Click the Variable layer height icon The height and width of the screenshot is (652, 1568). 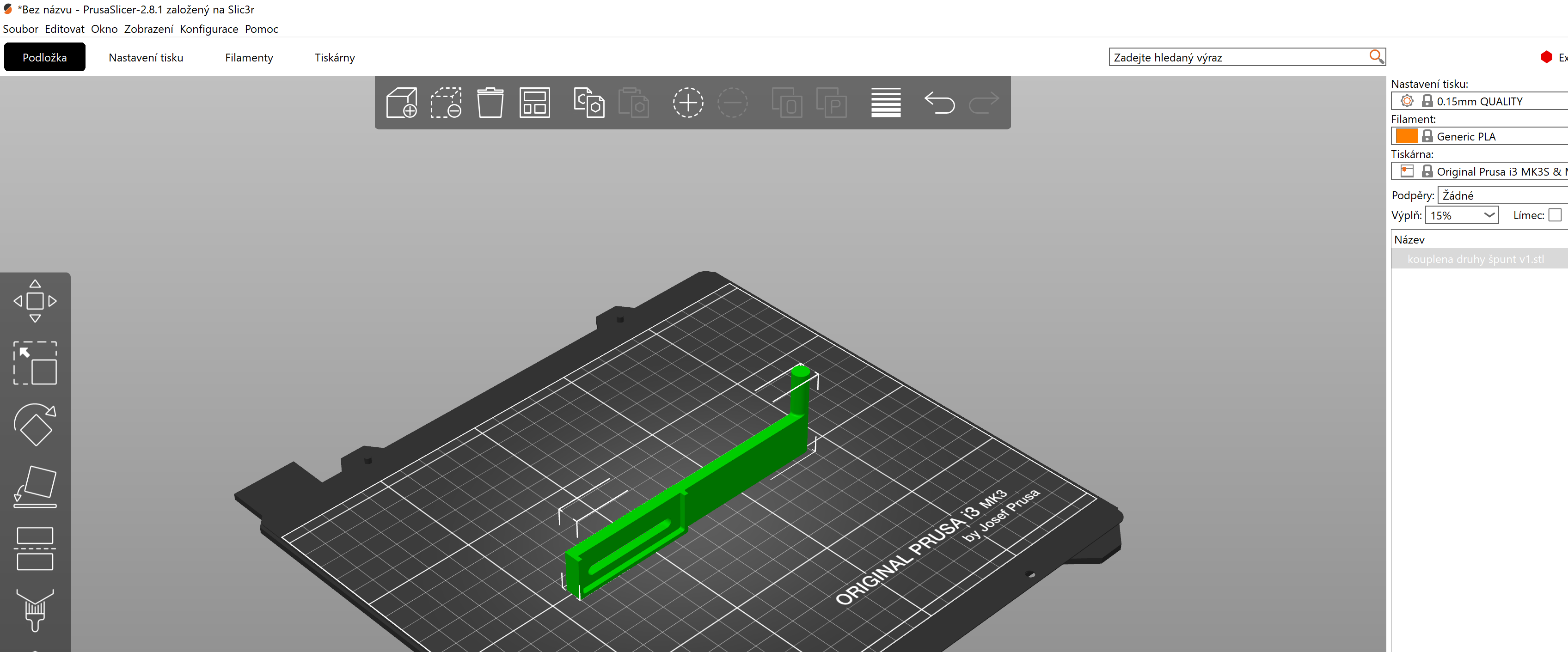(886, 102)
